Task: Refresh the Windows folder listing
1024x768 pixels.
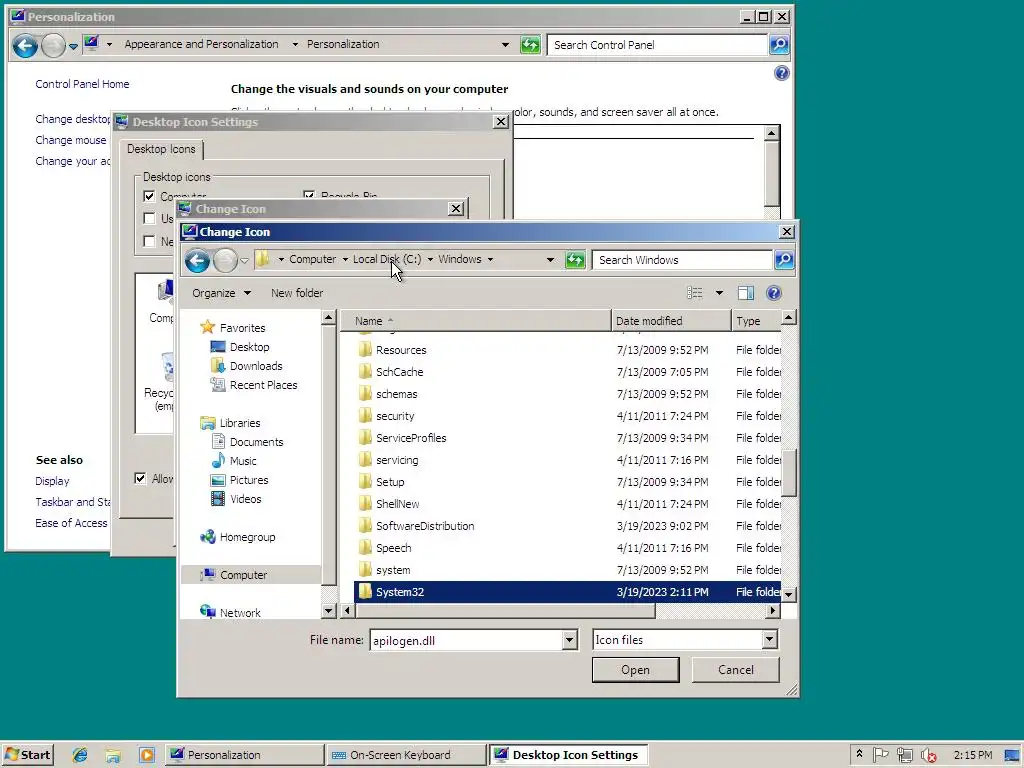Action: (x=575, y=260)
